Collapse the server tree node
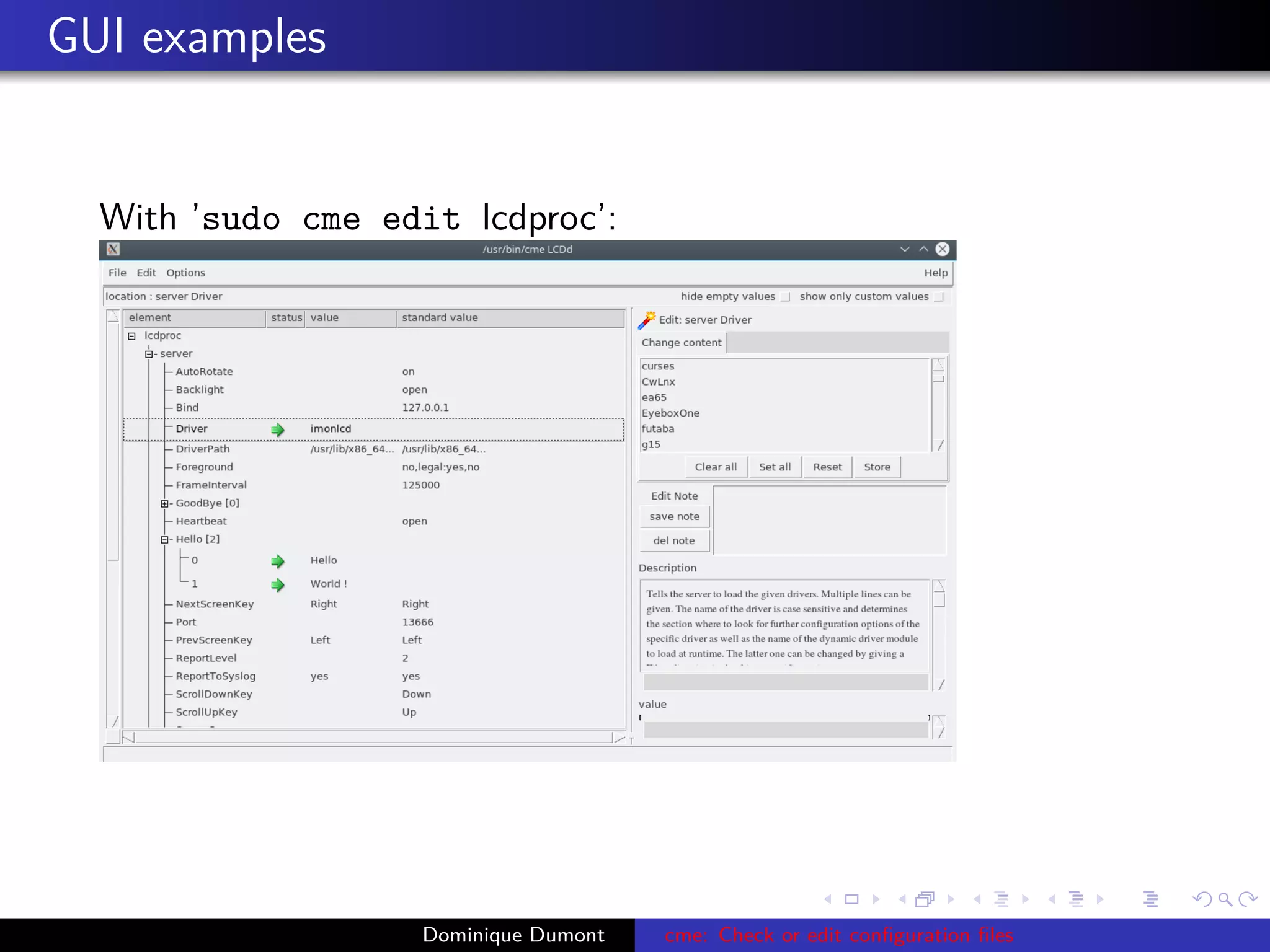 coord(149,354)
